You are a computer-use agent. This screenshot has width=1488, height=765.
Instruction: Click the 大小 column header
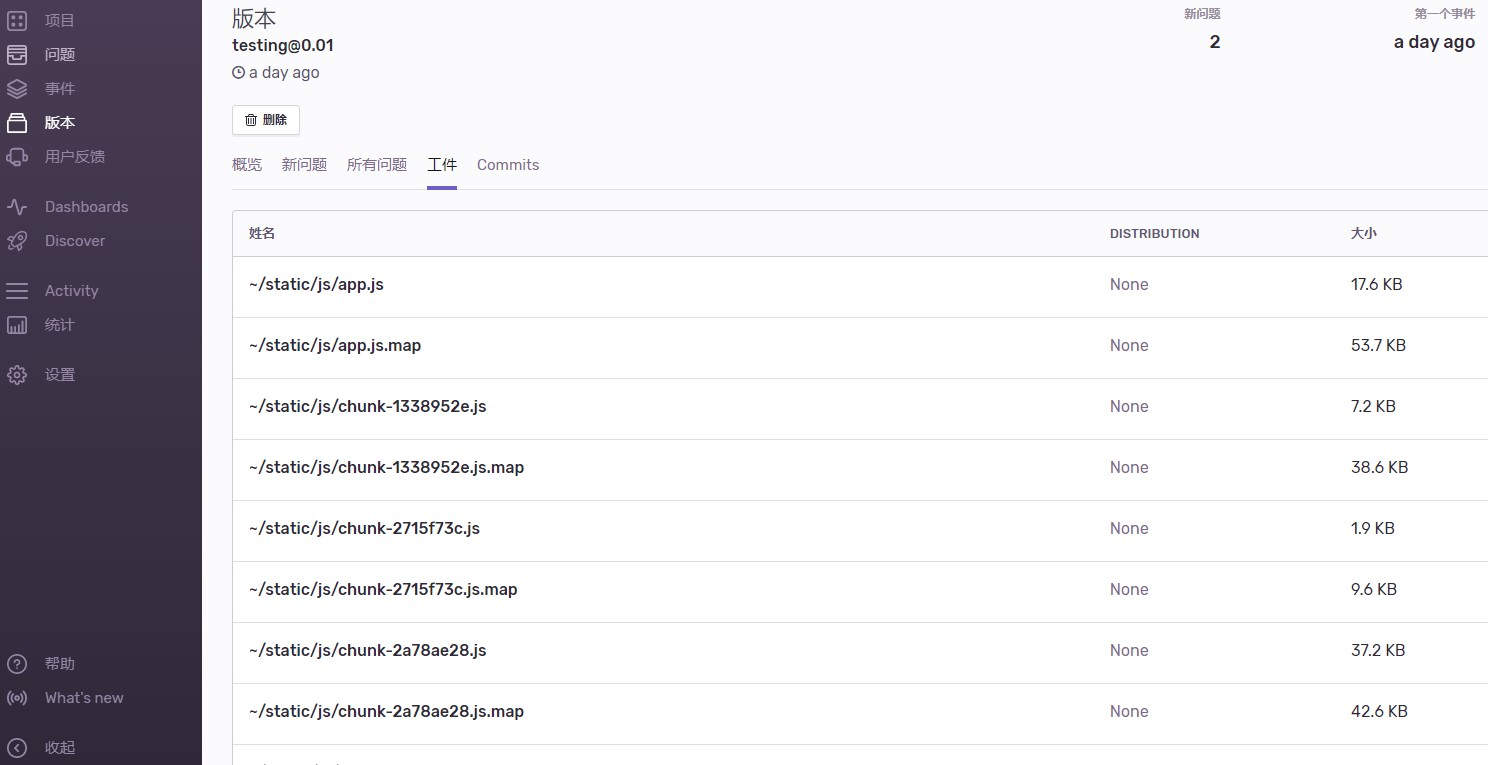pyautogui.click(x=1364, y=233)
